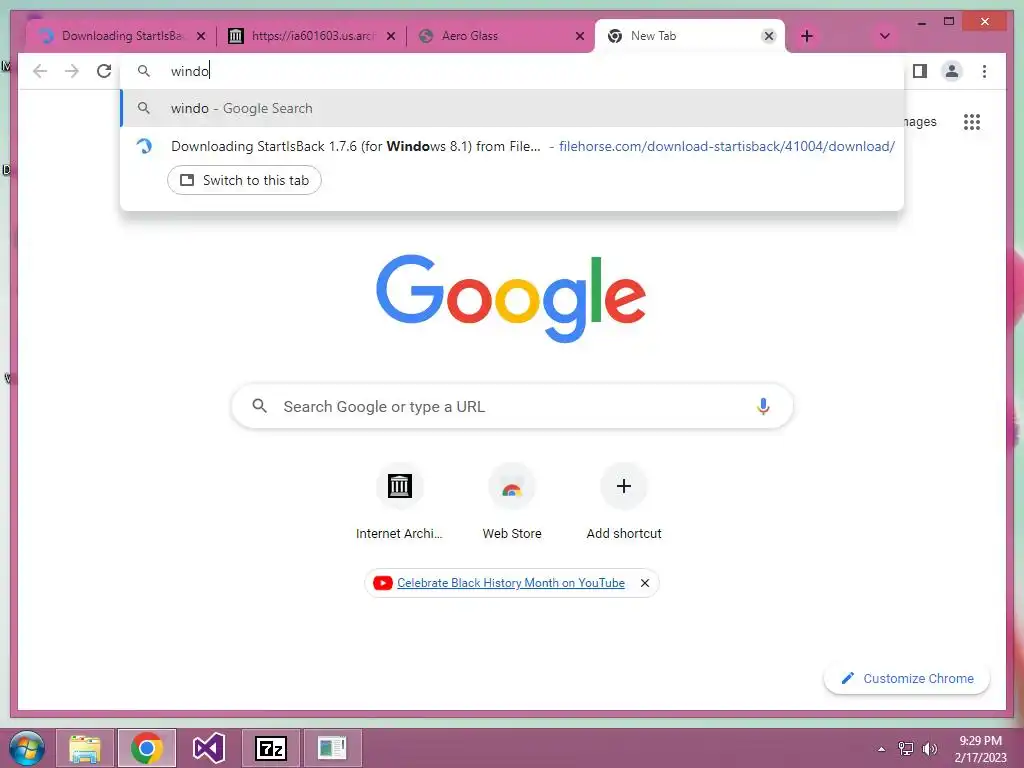
Task: Open 7-Zip from the taskbar
Action: [270, 748]
